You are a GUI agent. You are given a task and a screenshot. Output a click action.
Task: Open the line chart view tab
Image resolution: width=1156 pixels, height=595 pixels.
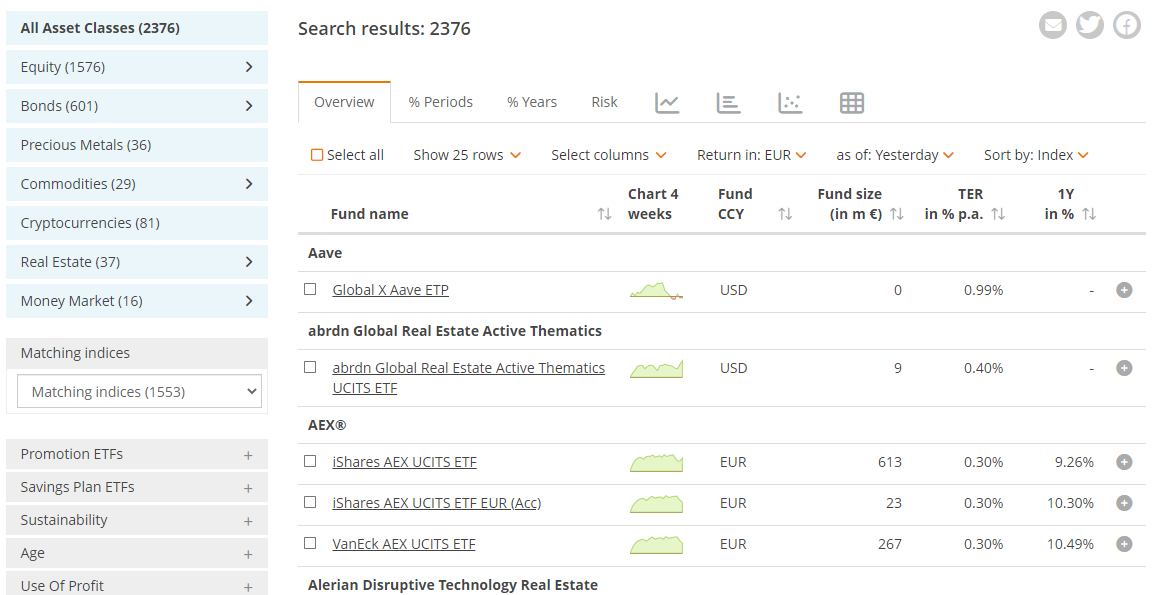tap(667, 103)
